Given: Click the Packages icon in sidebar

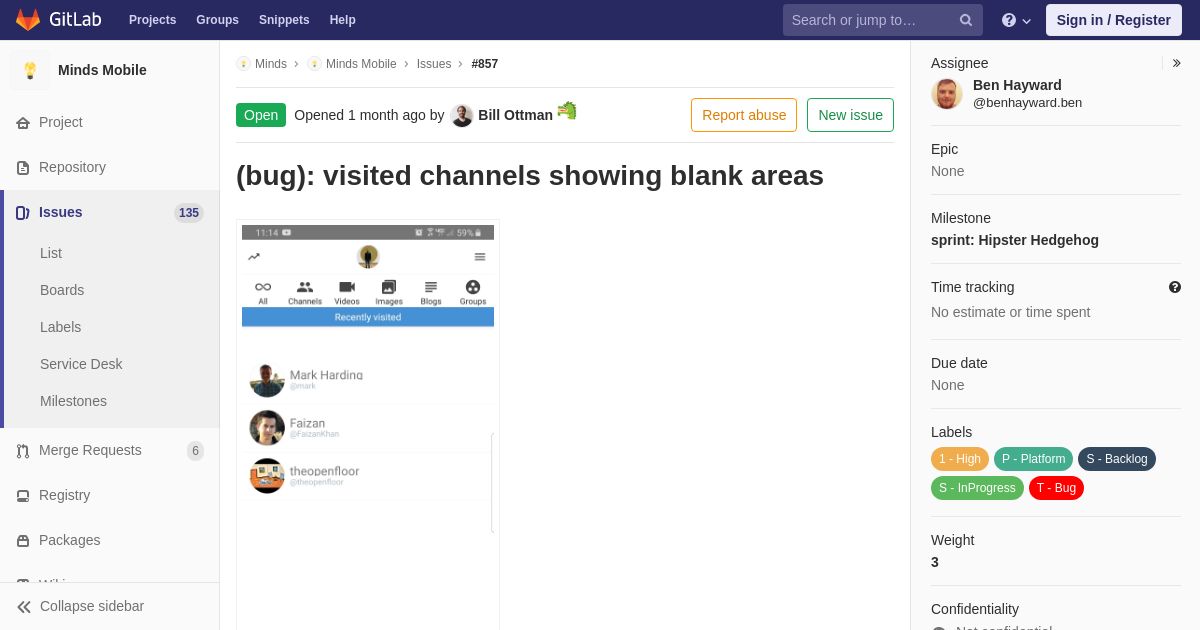Looking at the screenshot, I should pyautogui.click(x=23, y=540).
